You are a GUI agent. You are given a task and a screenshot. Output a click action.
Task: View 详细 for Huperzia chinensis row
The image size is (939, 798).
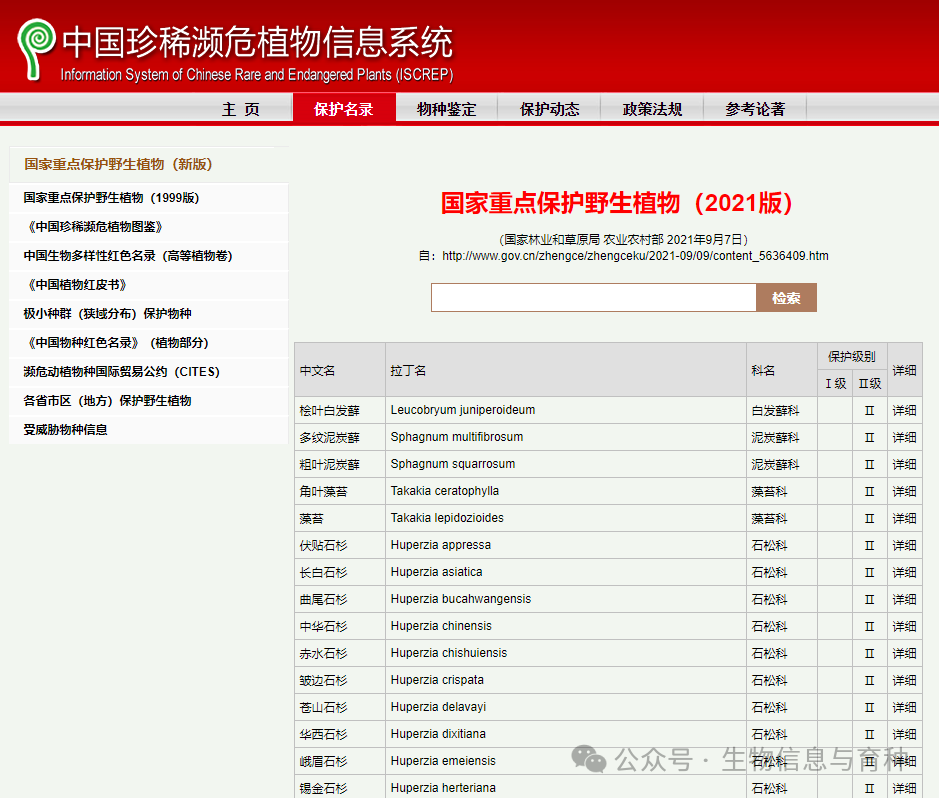(903, 626)
